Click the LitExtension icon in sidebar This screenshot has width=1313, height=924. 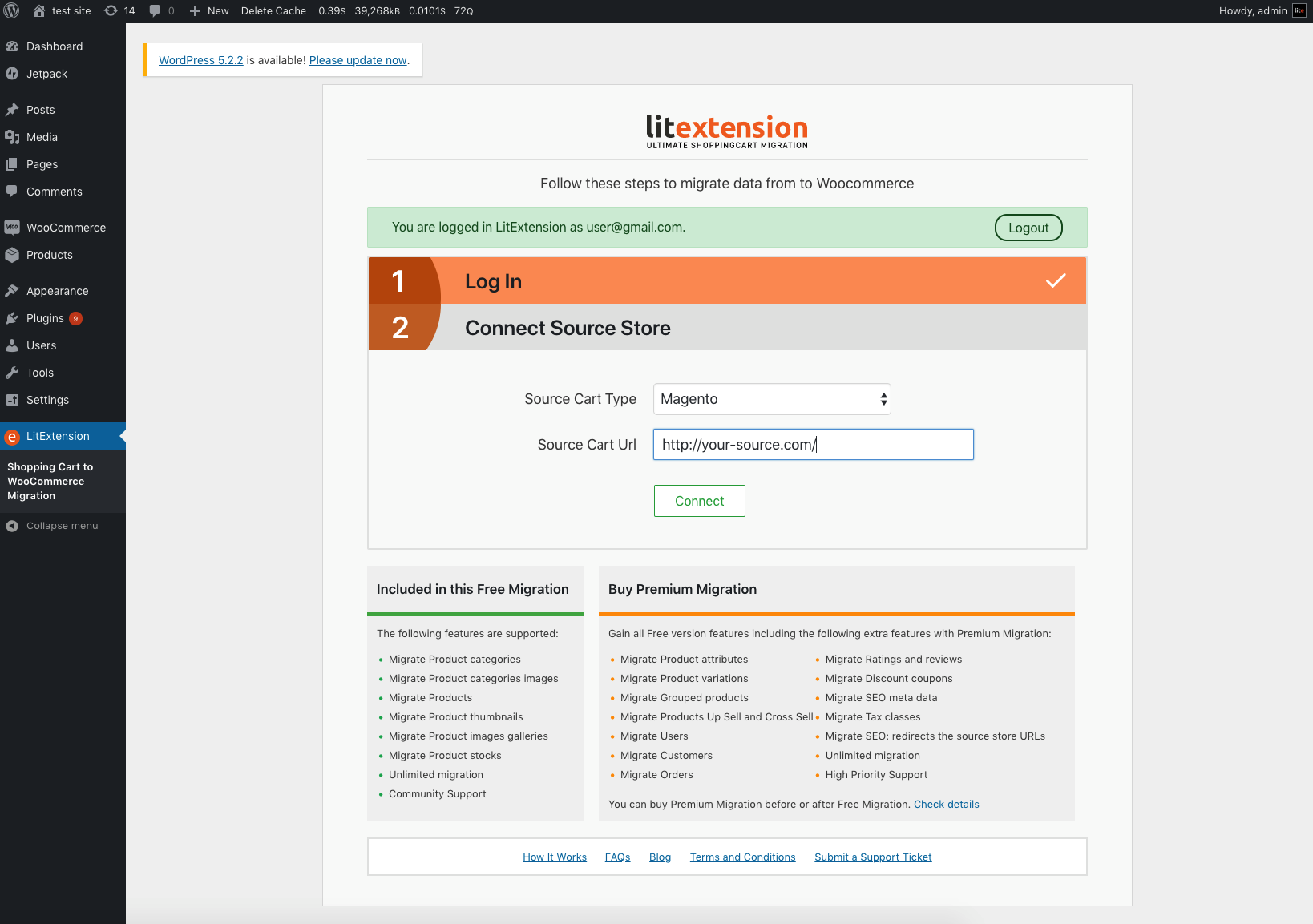tap(12, 437)
